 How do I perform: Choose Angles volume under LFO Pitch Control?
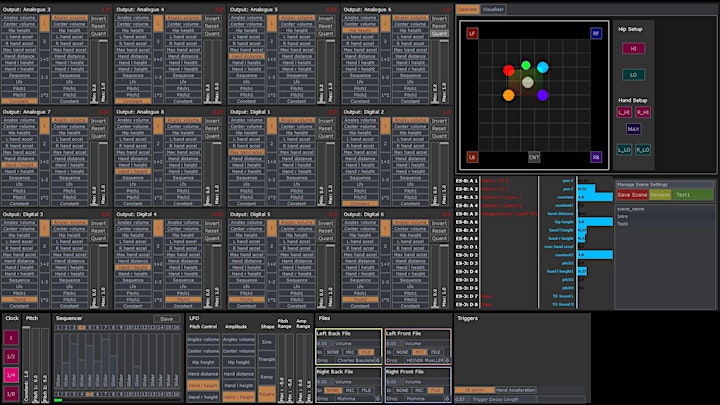(203, 339)
